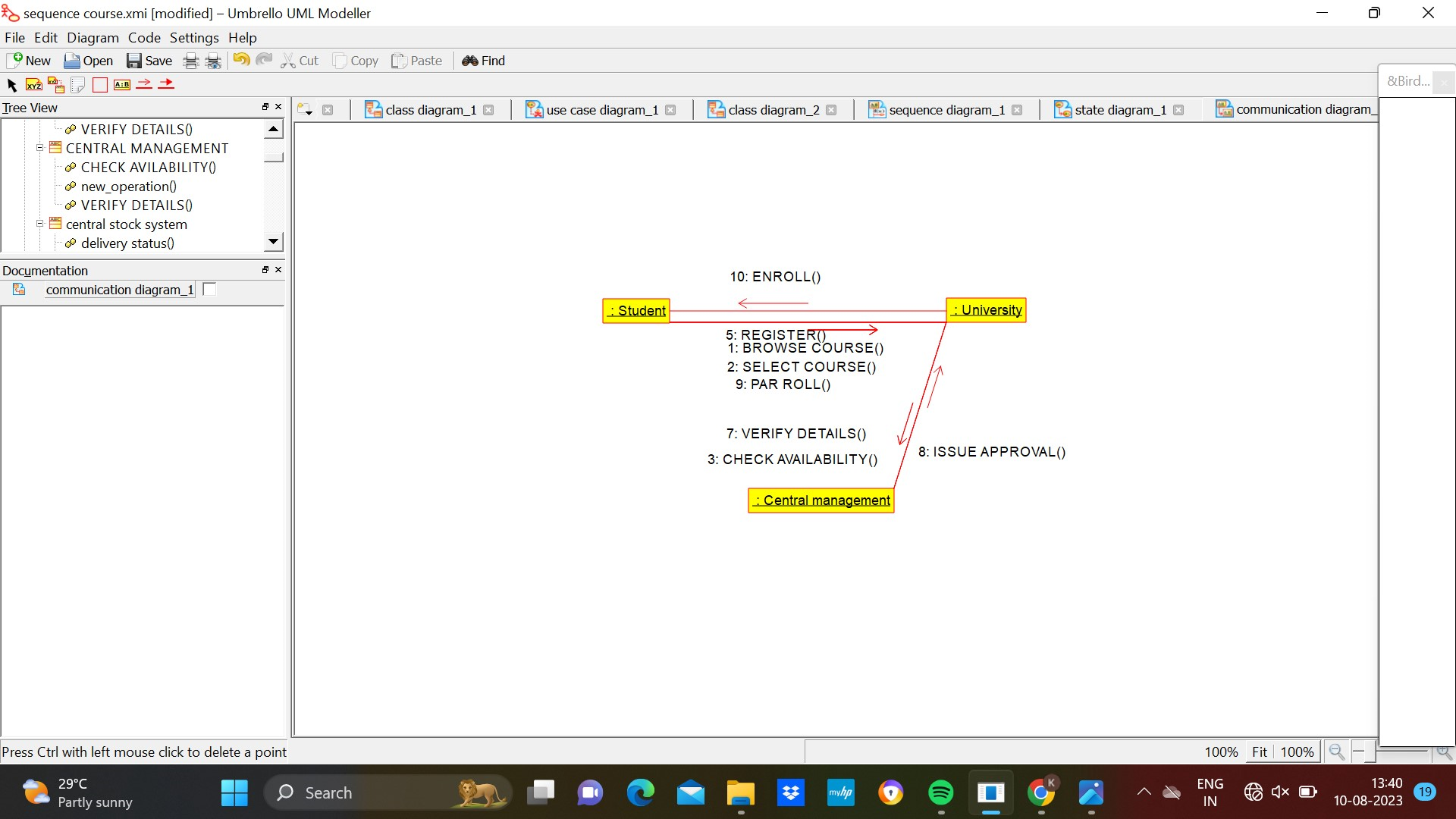This screenshot has width=1456, height=819.
Task: Collapse the CENTRAL MANAGEMENT tree node
Action: [39, 148]
